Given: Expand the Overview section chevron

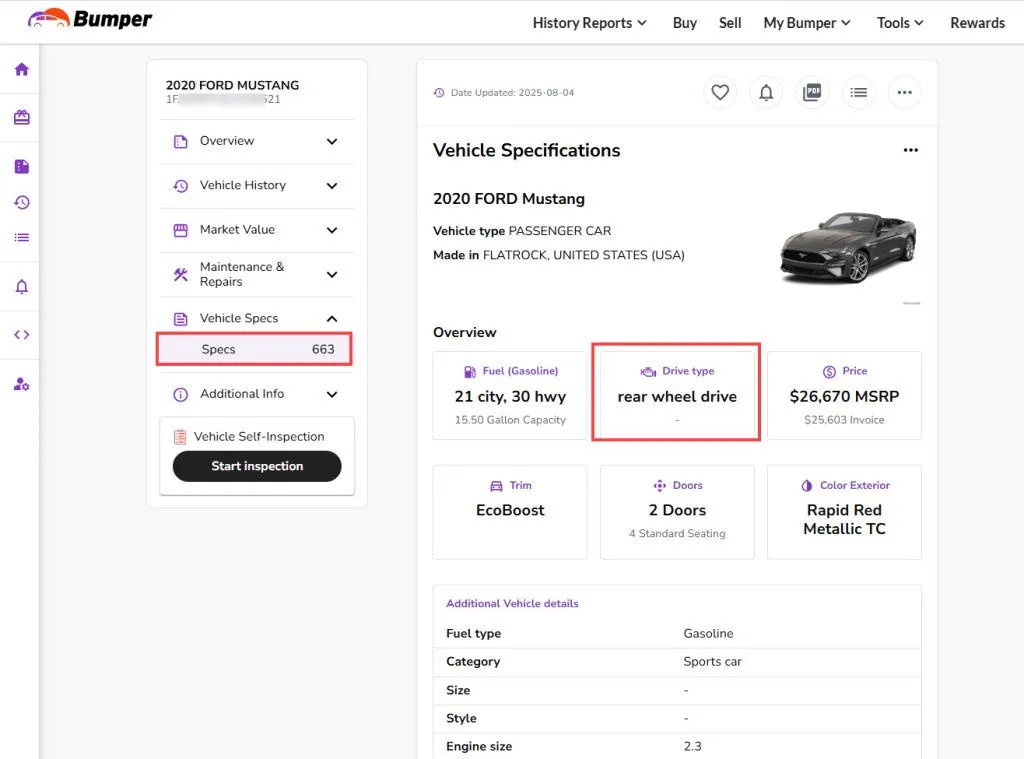Looking at the screenshot, I should coord(332,142).
